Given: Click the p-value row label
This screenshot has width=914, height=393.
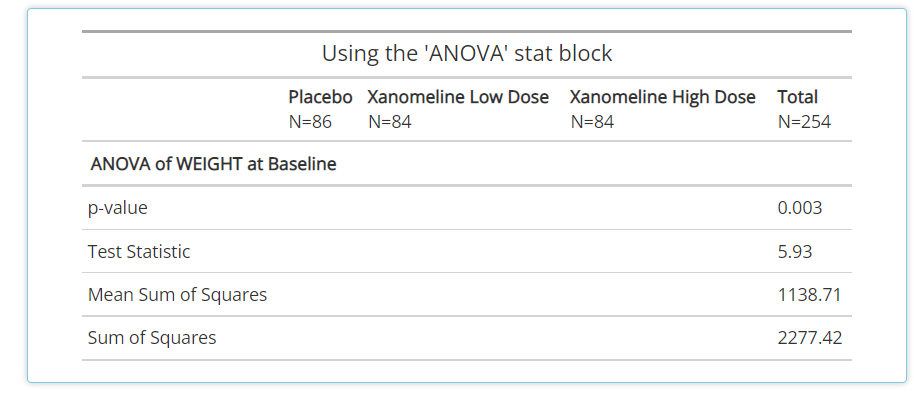Looking at the screenshot, I should tap(118, 208).
